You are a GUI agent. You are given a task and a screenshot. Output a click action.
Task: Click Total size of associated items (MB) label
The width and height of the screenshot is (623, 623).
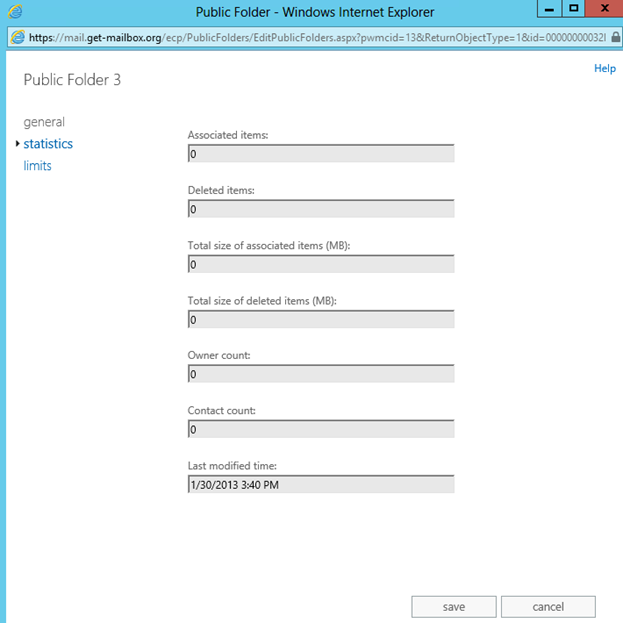coord(269,246)
